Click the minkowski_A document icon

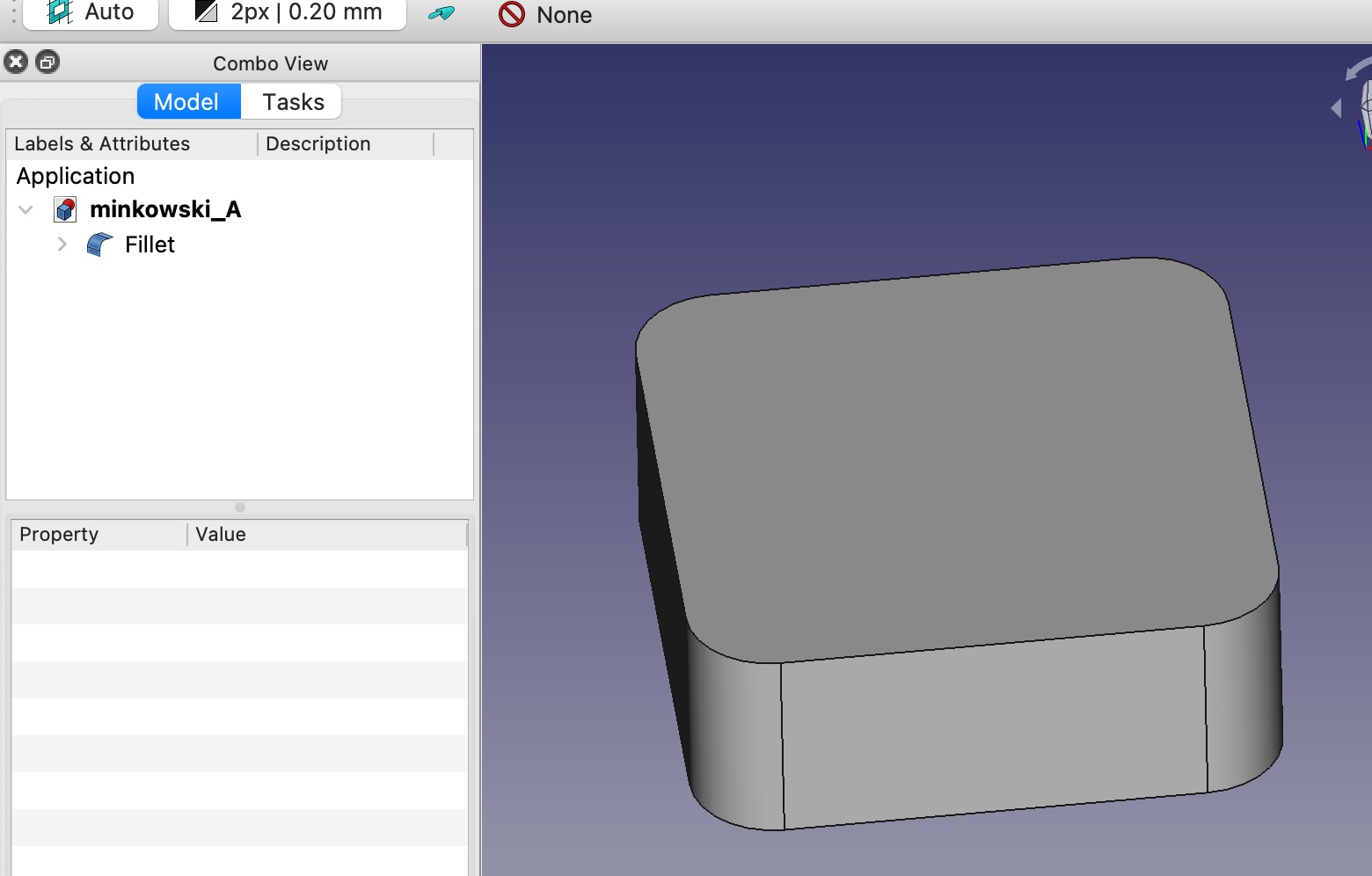65,210
